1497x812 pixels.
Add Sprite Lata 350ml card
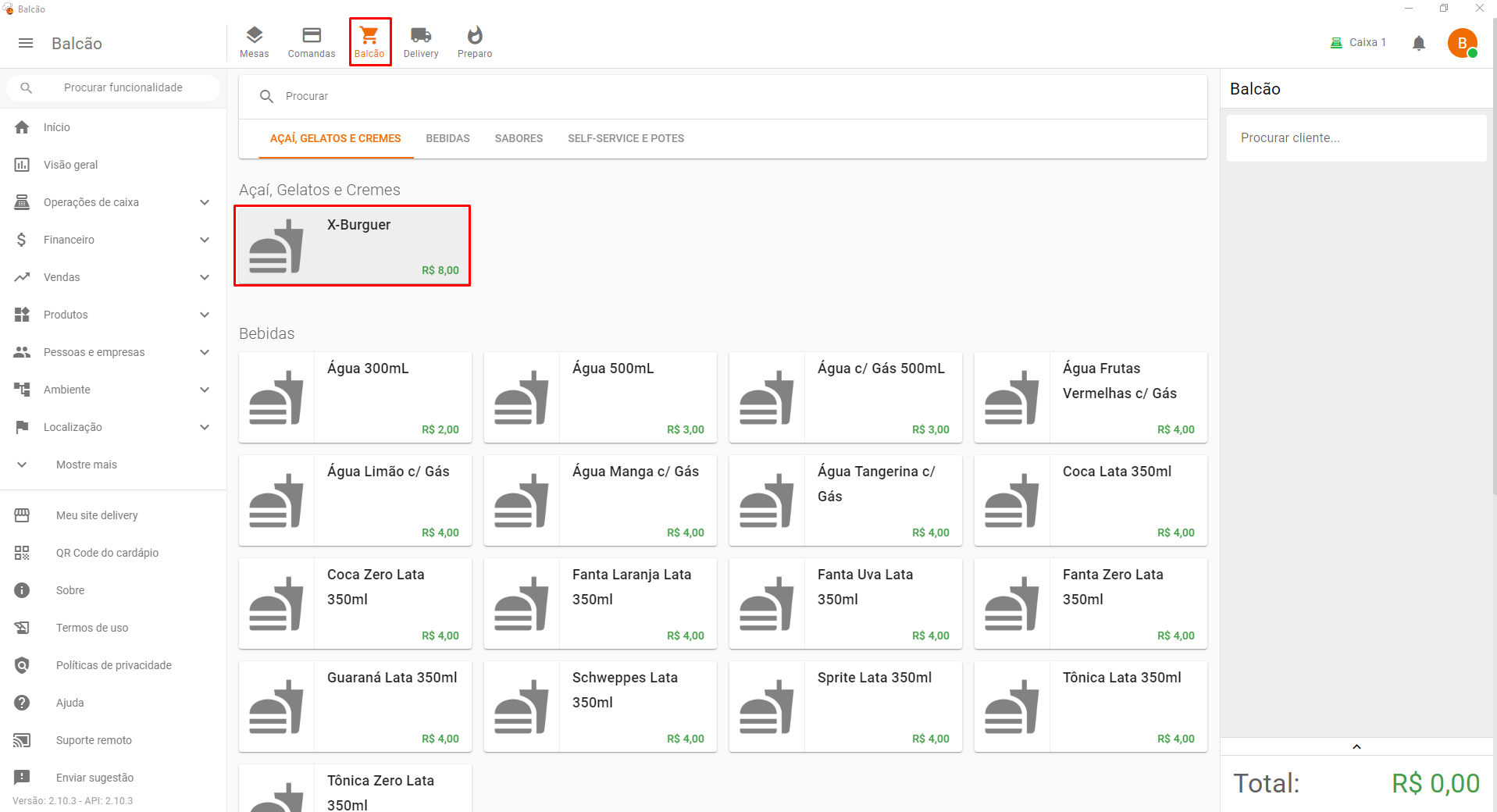click(x=845, y=707)
